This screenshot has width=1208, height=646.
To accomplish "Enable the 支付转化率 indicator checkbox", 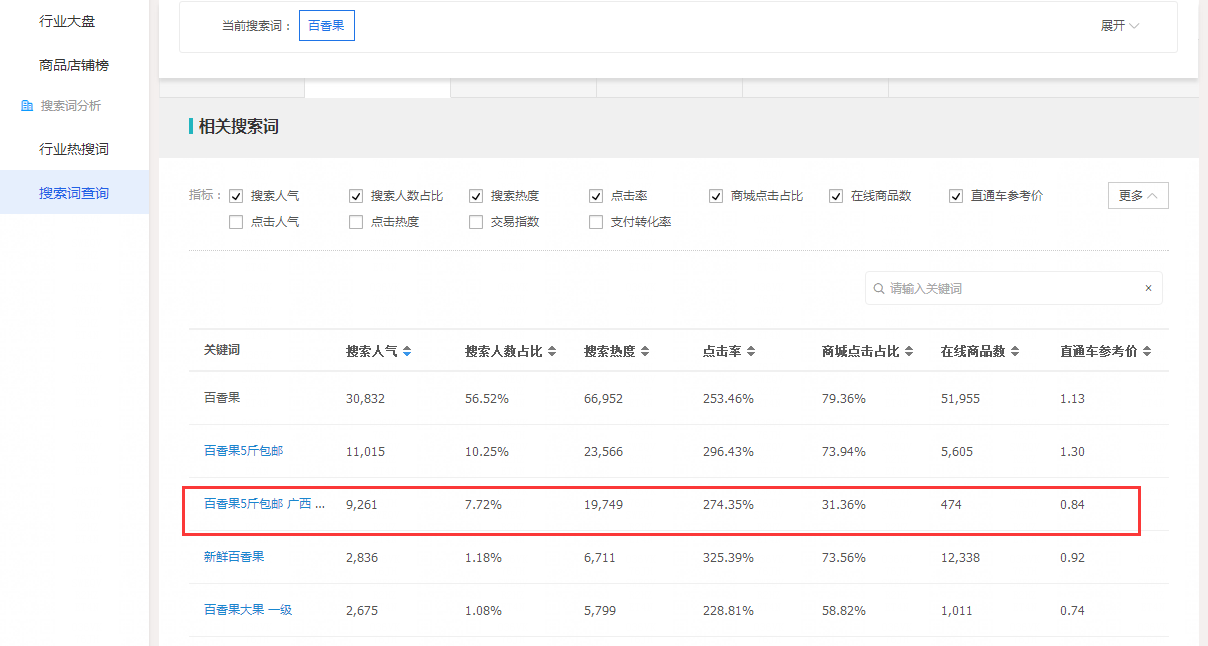I will (596, 222).
